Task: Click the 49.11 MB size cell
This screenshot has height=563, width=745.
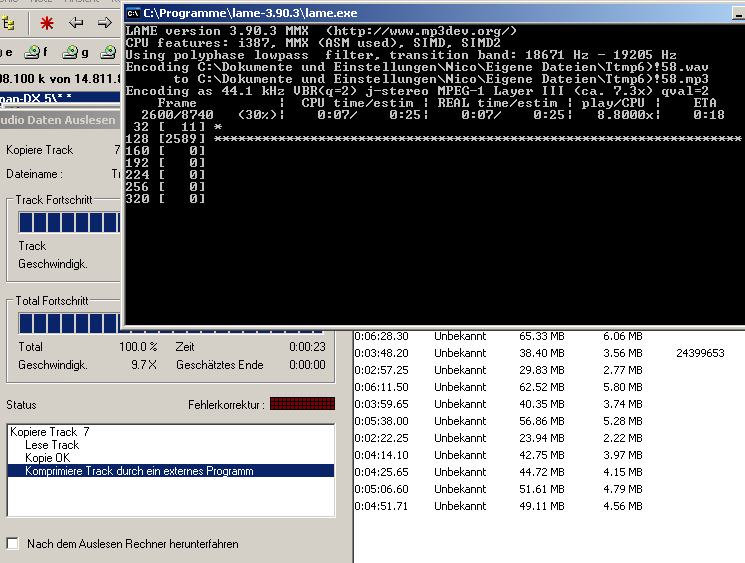Action: (x=542, y=506)
